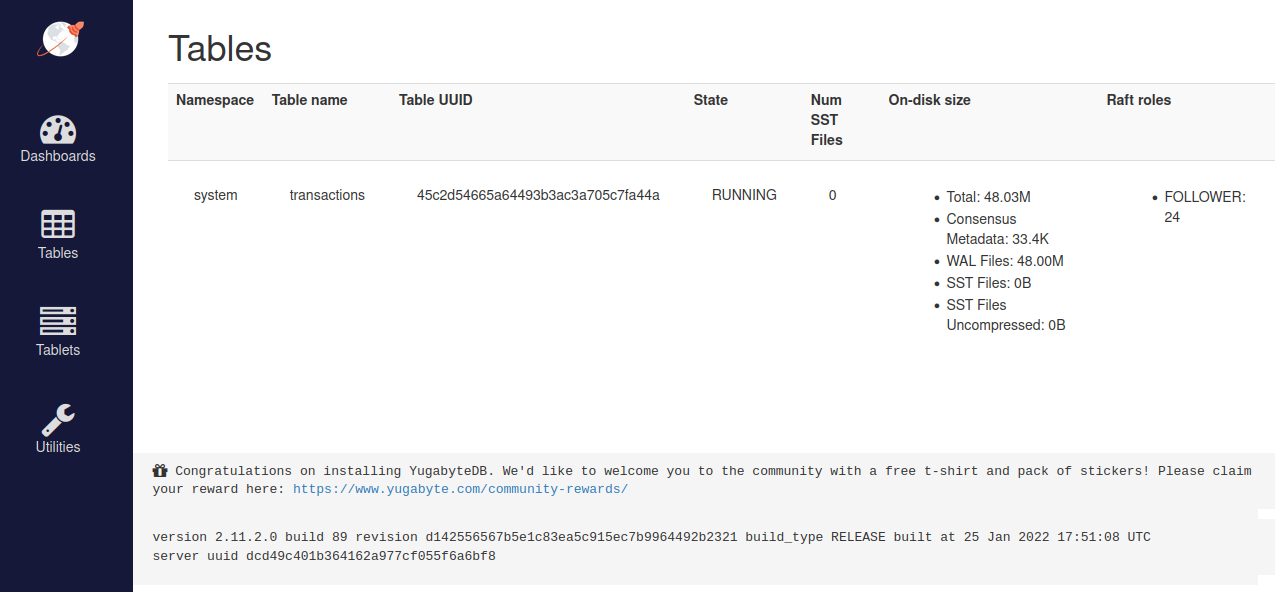Select the Dashboards entry in the navigation sidebar
The width and height of the screenshot is (1275, 592).
(57, 156)
